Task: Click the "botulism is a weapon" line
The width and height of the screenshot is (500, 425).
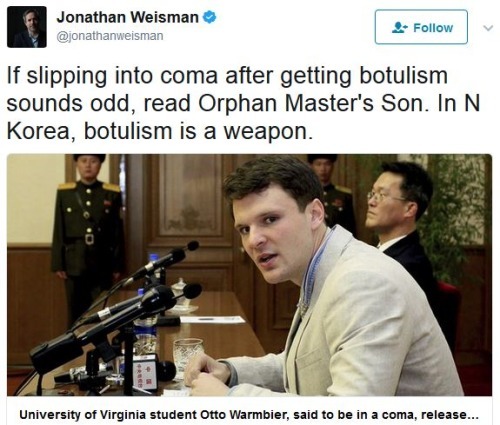Action: (199, 131)
